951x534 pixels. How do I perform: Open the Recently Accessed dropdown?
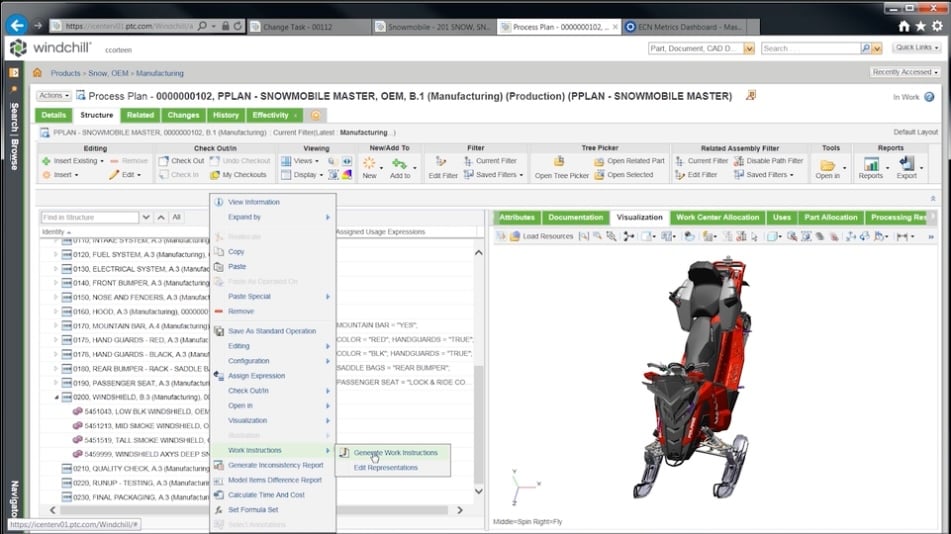[906, 72]
